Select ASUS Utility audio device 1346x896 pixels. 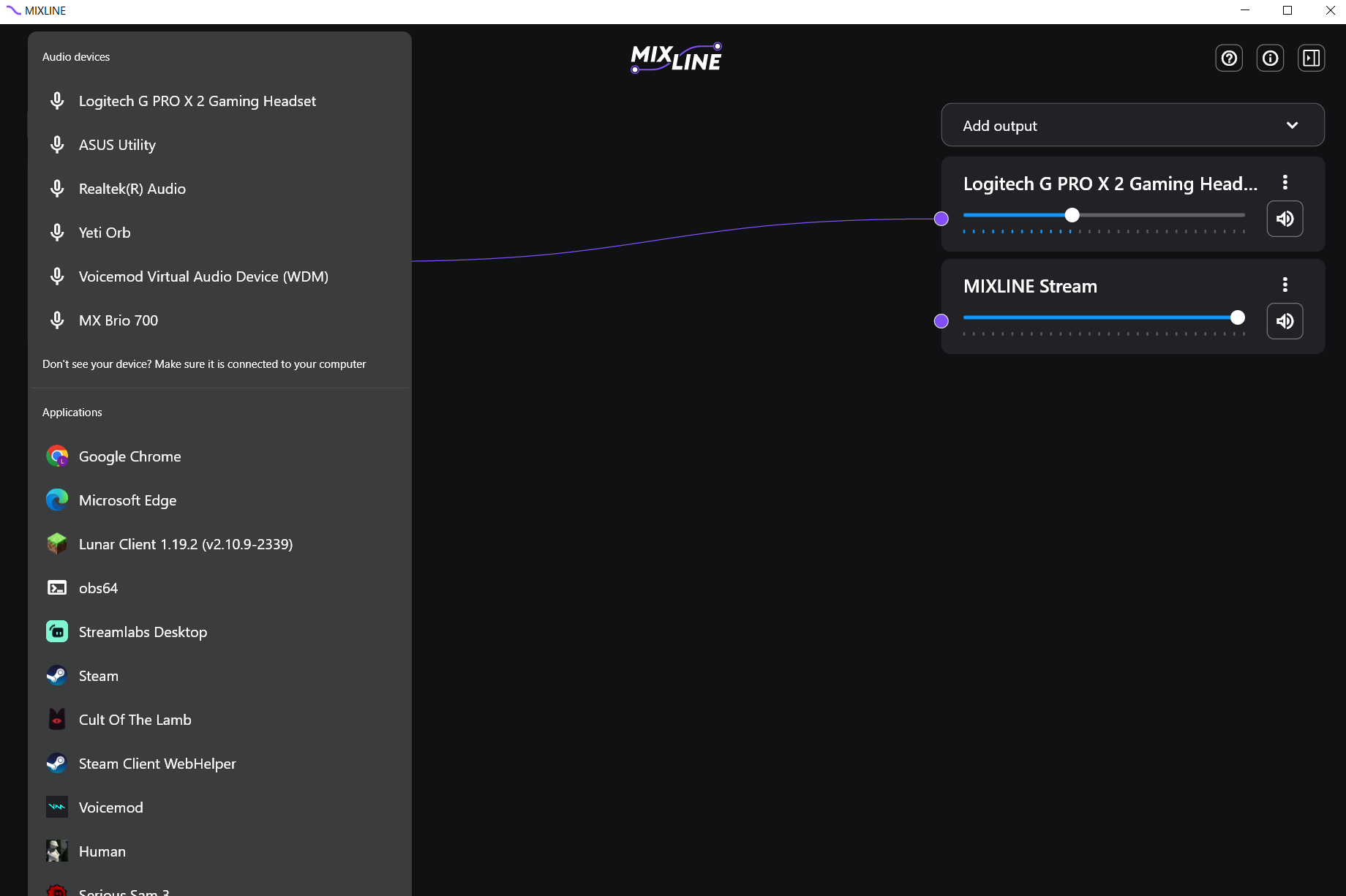[219, 145]
